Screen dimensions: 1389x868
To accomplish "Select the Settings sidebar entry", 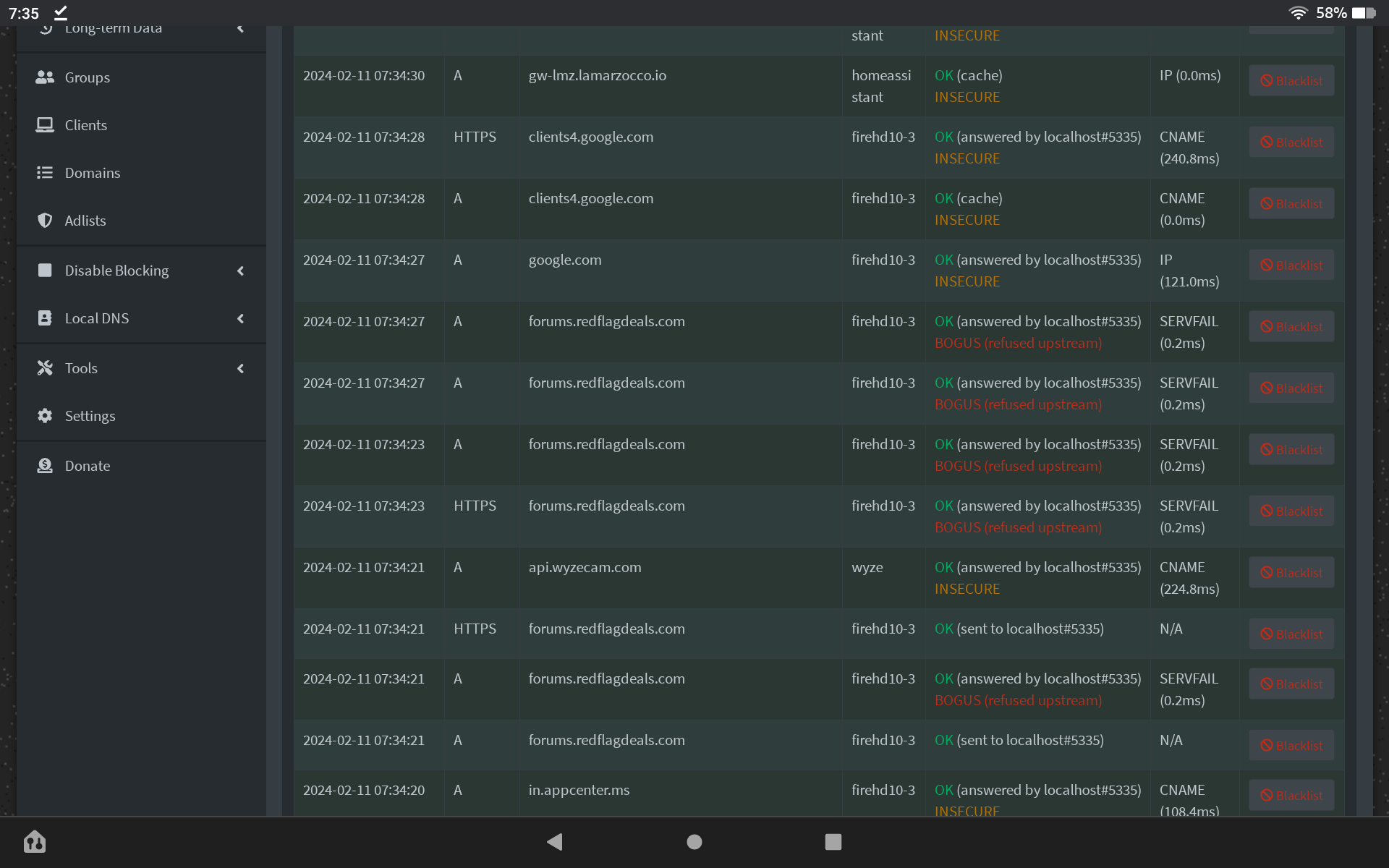I will pos(90,416).
